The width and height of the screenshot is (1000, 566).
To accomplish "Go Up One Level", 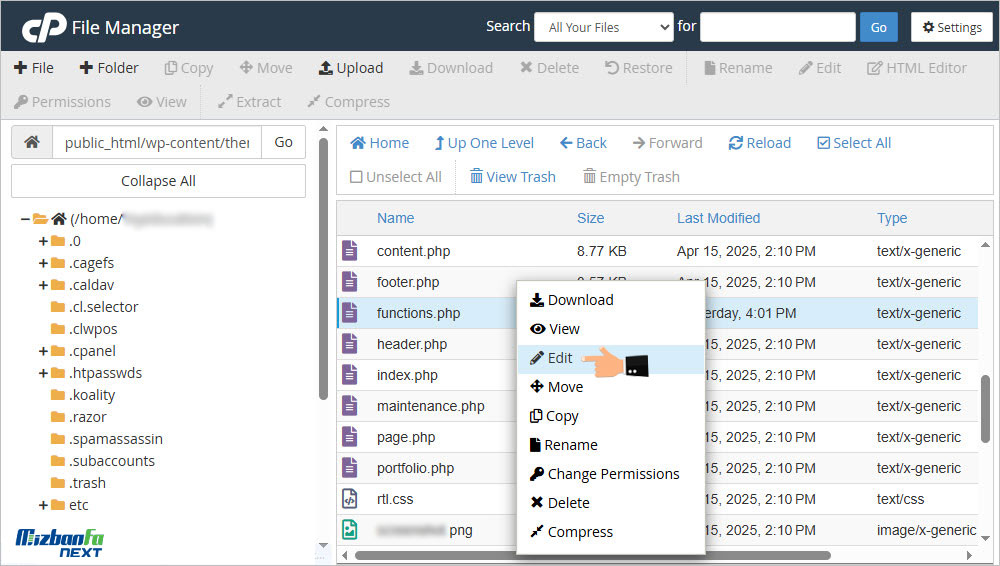I will tap(484, 143).
